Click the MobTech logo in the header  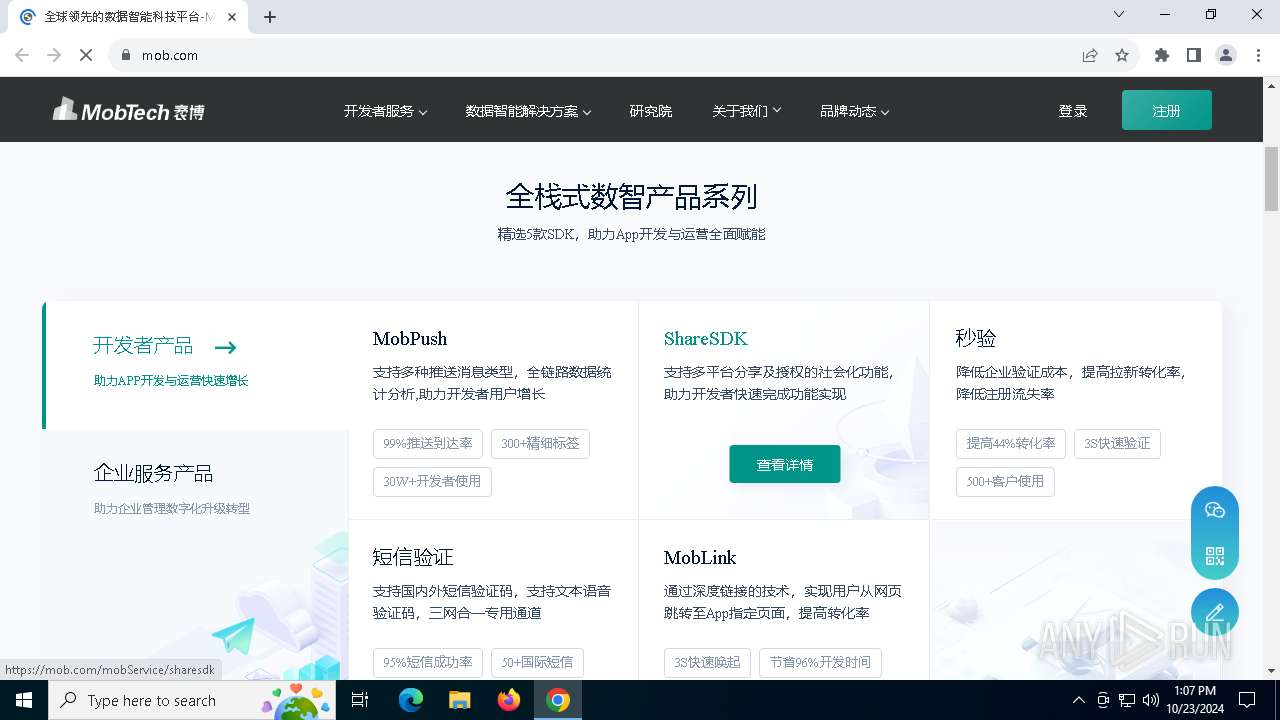click(x=128, y=110)
